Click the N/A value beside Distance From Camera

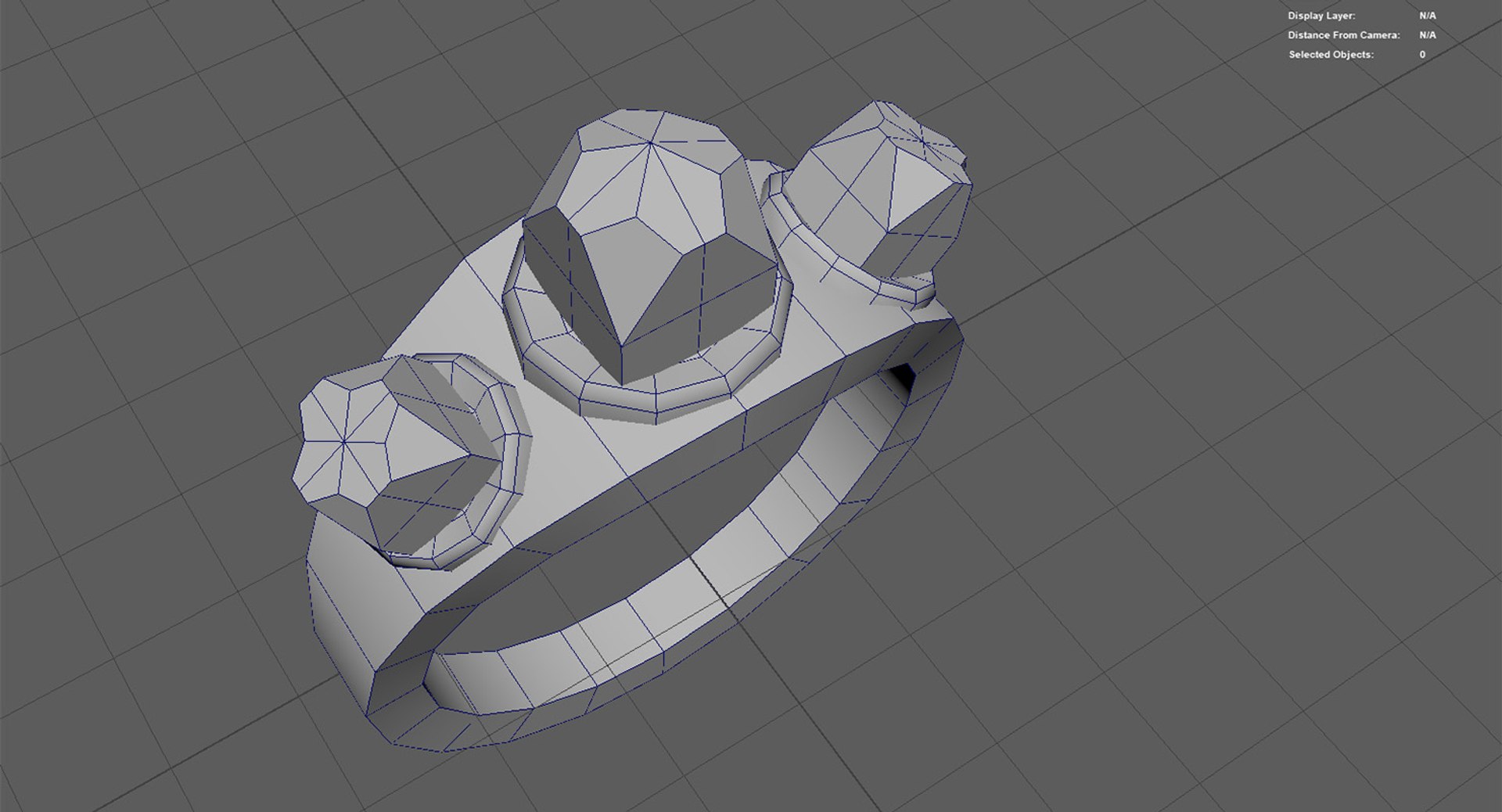click(1428, 35)
